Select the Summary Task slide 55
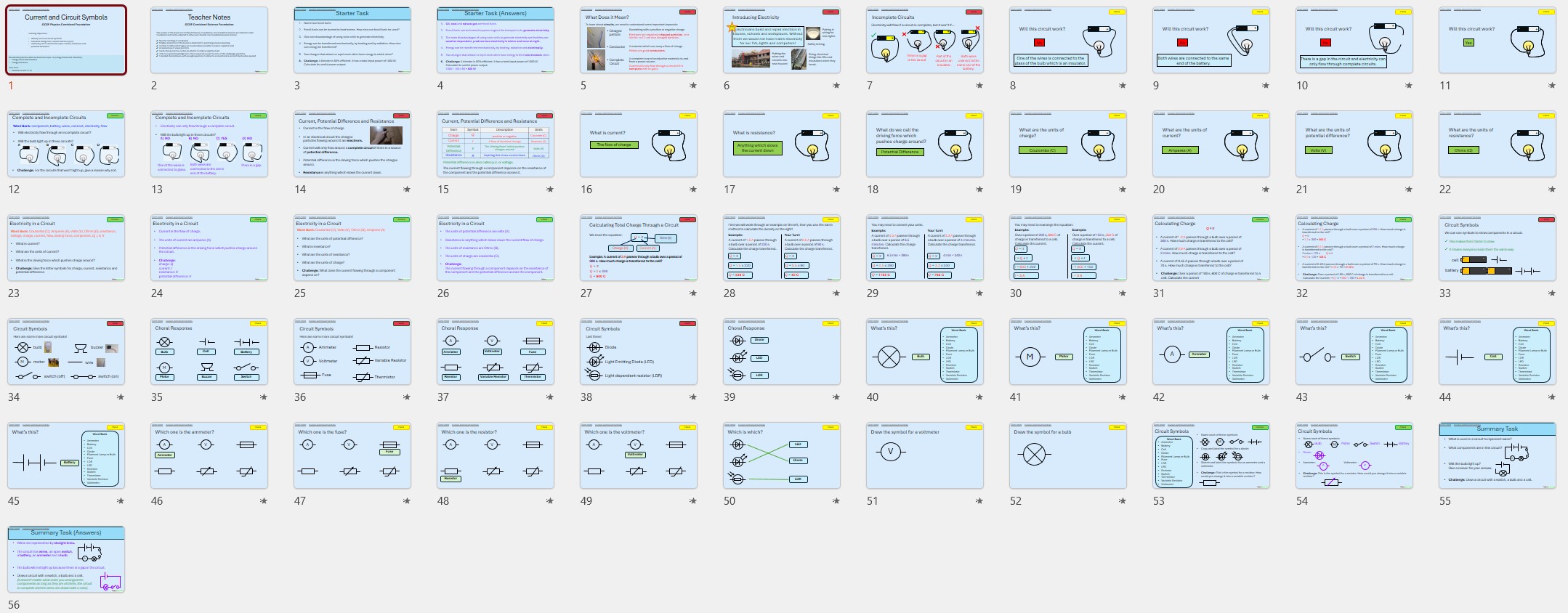Screen dimensions: 1568x613 pyautogui.click(x=1497, y=455)
